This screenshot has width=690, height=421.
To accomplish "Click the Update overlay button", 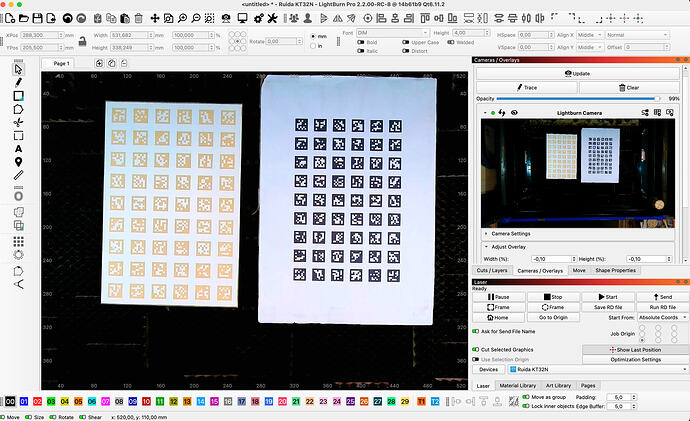I will [x=578, y=73].
